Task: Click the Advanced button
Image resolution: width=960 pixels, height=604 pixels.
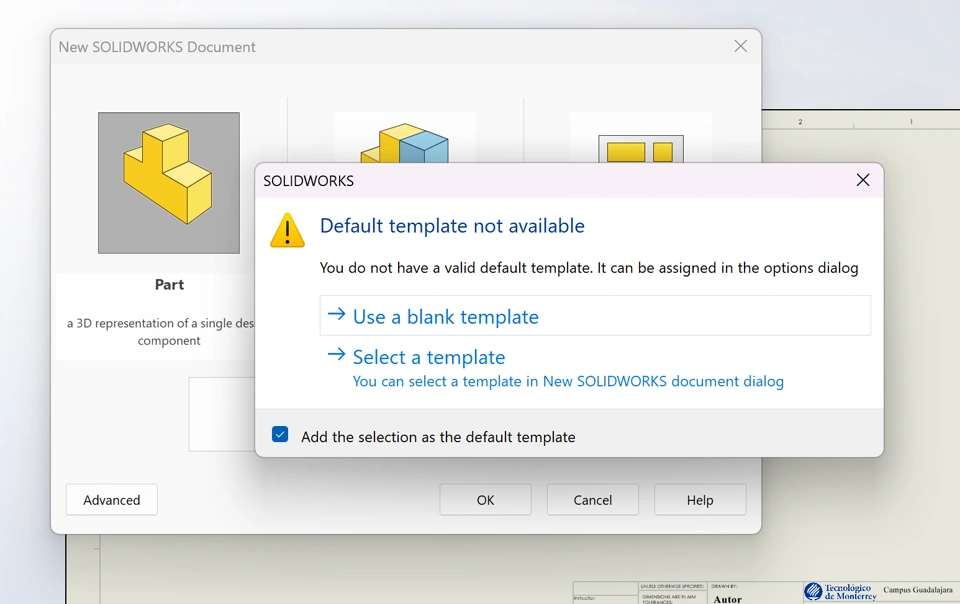Action: (x=111, y=500)
